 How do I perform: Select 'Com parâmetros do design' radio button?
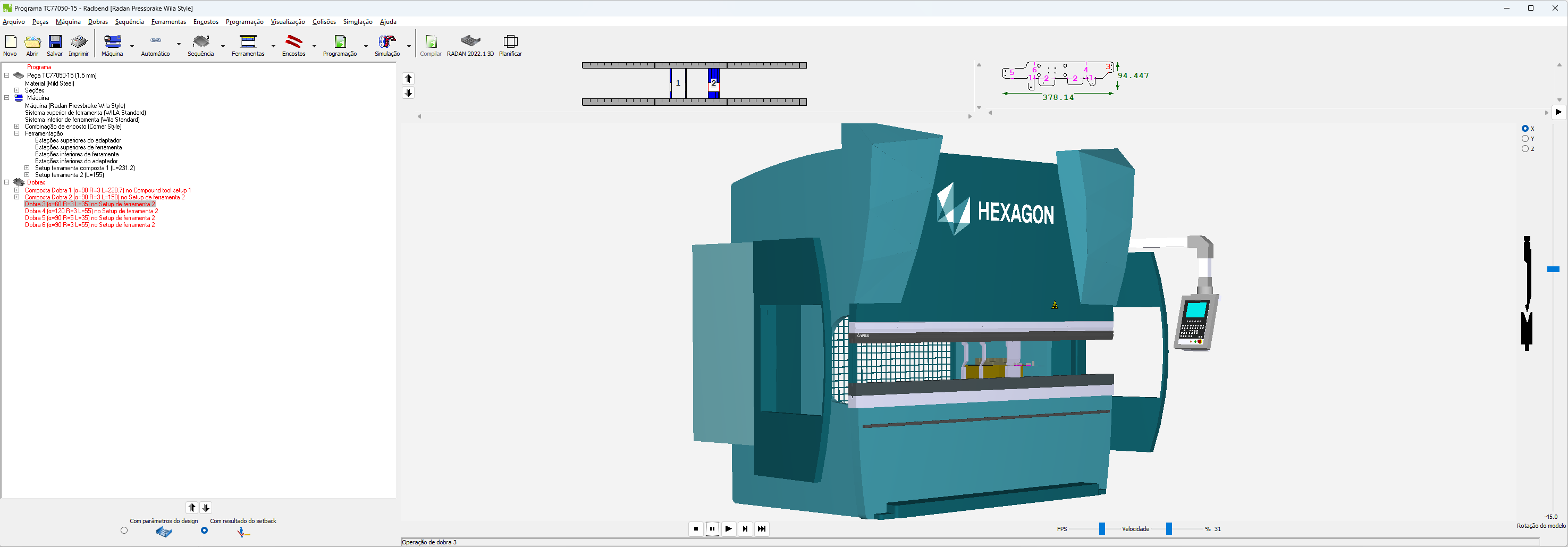(124, 531)
